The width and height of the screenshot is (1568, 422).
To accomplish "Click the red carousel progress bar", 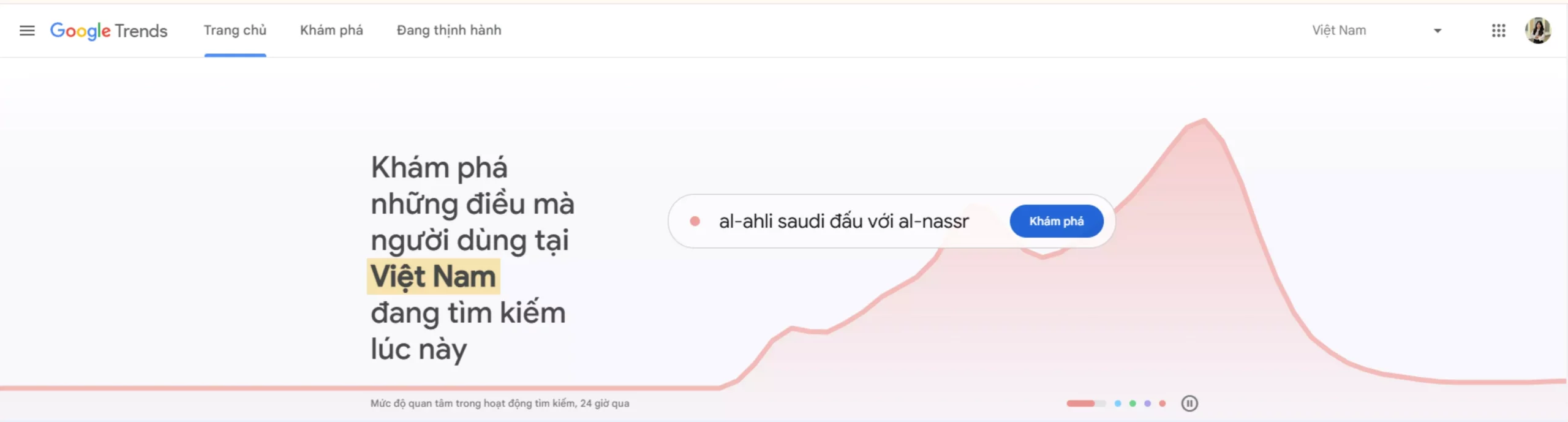I will point(1081,404).
